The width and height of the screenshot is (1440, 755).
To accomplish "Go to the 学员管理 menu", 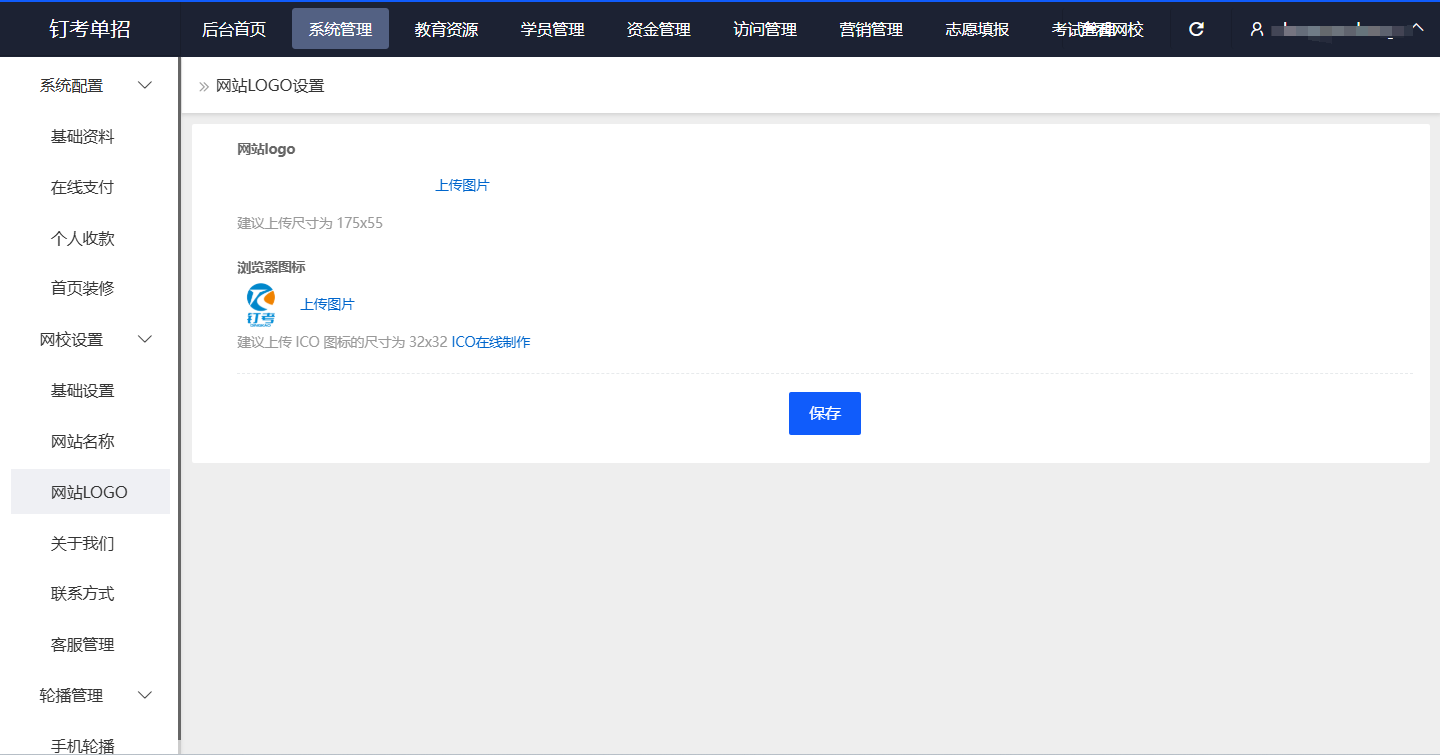I will [x=552, y=29].
